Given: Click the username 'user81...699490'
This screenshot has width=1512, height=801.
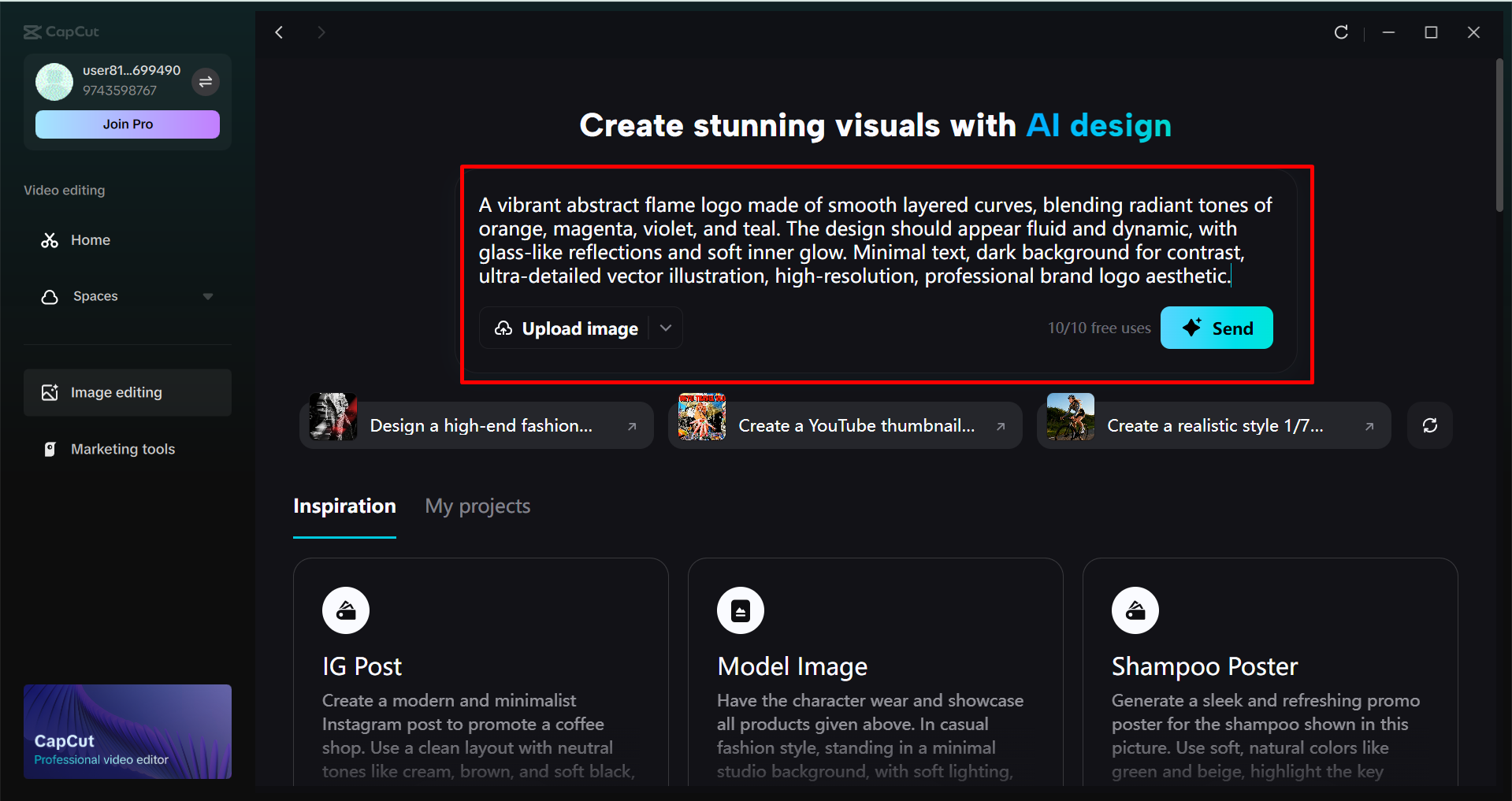Looking at the screenshot, I should tap(132, 70).
